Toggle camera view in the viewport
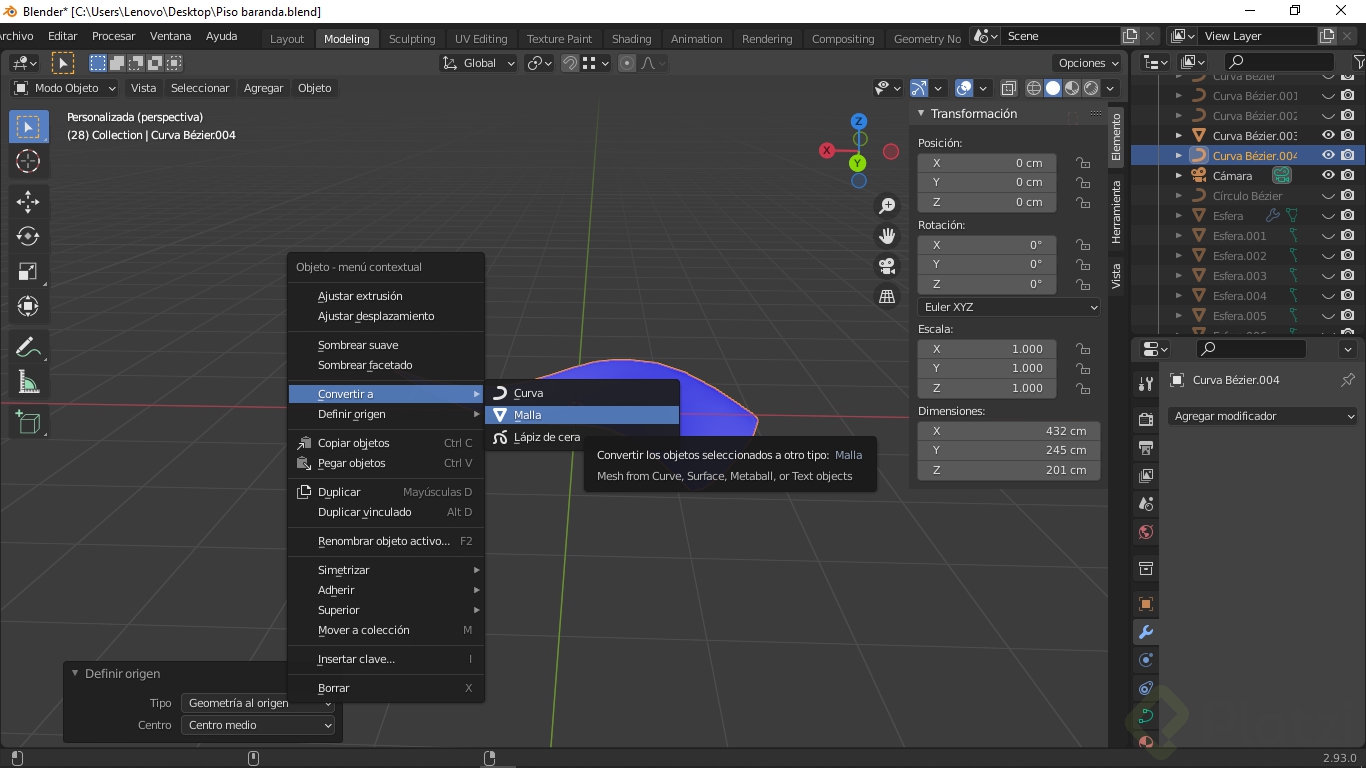 coord(886,266)
